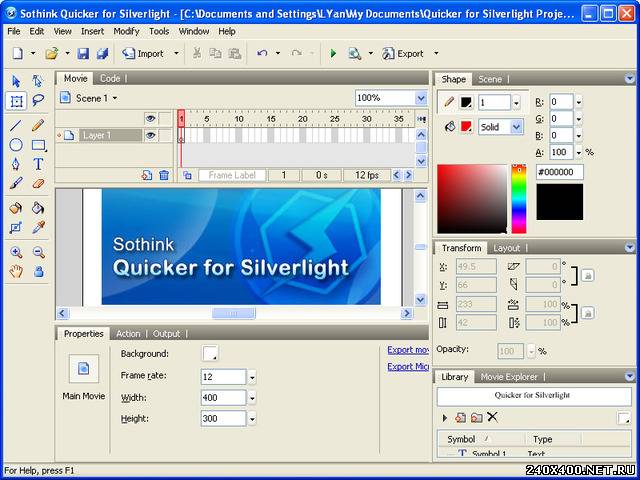Switch to the Scene tab
Screen dimensions: 640x480
(x=490, y=79)
